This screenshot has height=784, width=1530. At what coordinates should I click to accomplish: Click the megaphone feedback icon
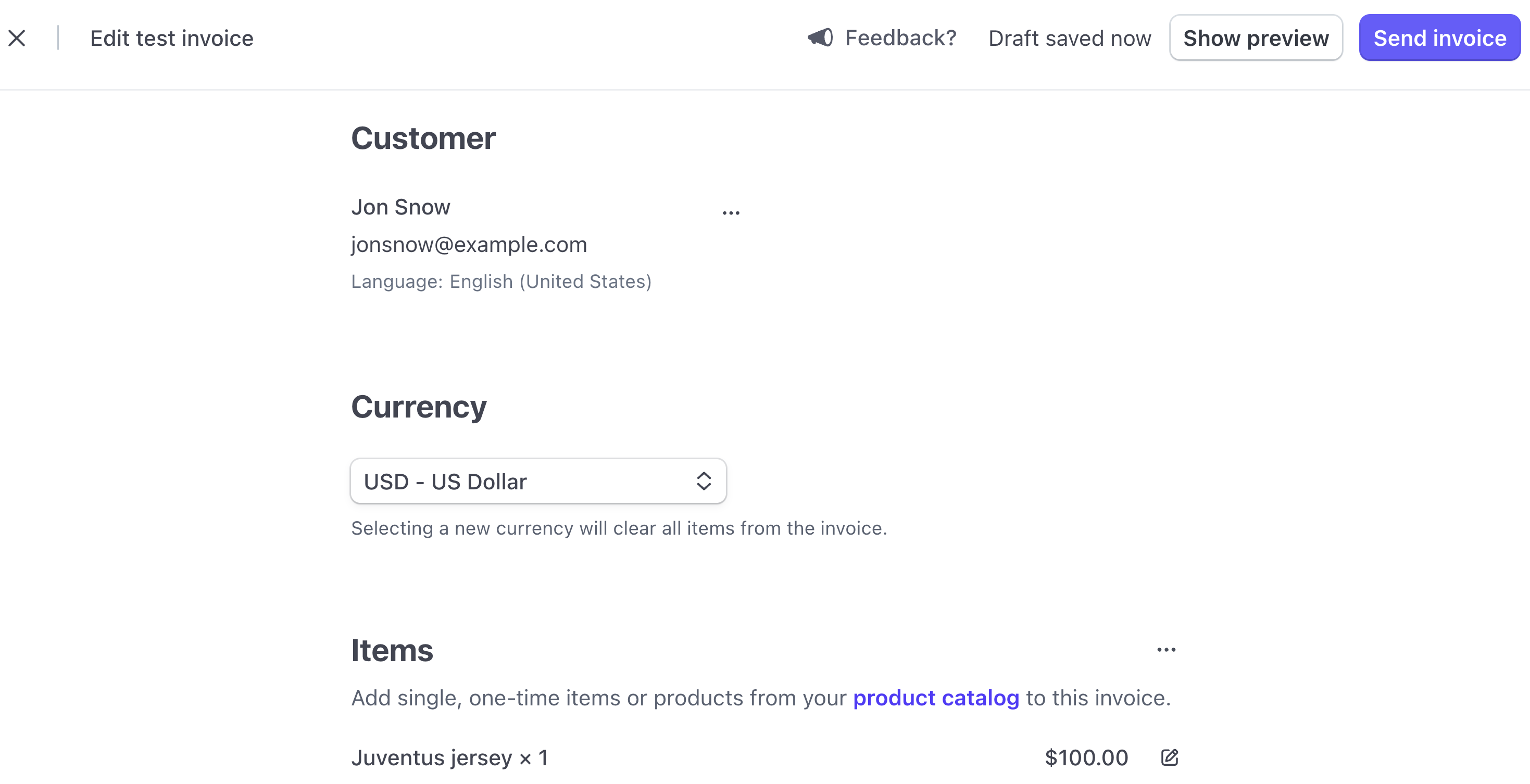tap(820, 37)
